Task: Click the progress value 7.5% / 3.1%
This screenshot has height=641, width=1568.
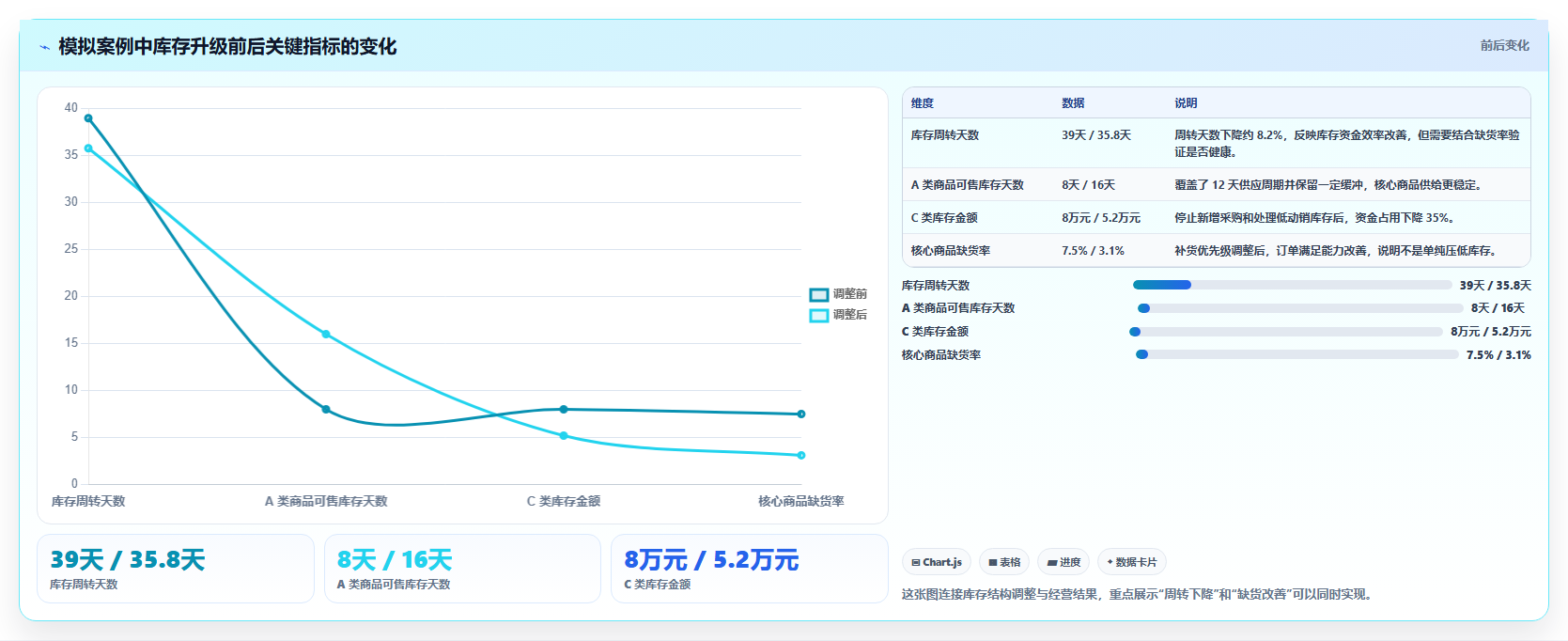Action: [1498, 355]
